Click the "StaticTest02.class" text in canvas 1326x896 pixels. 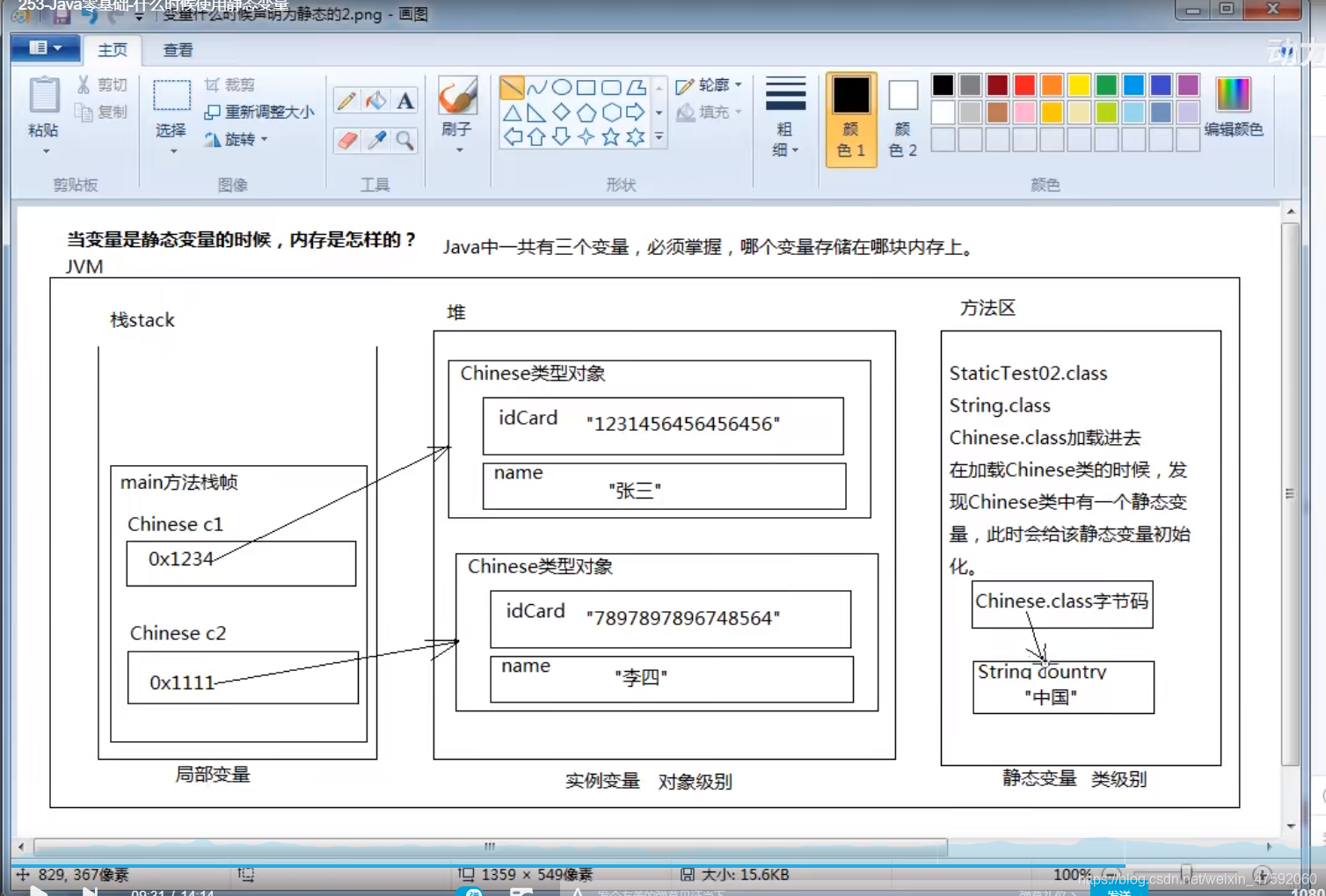[1028, 373]
